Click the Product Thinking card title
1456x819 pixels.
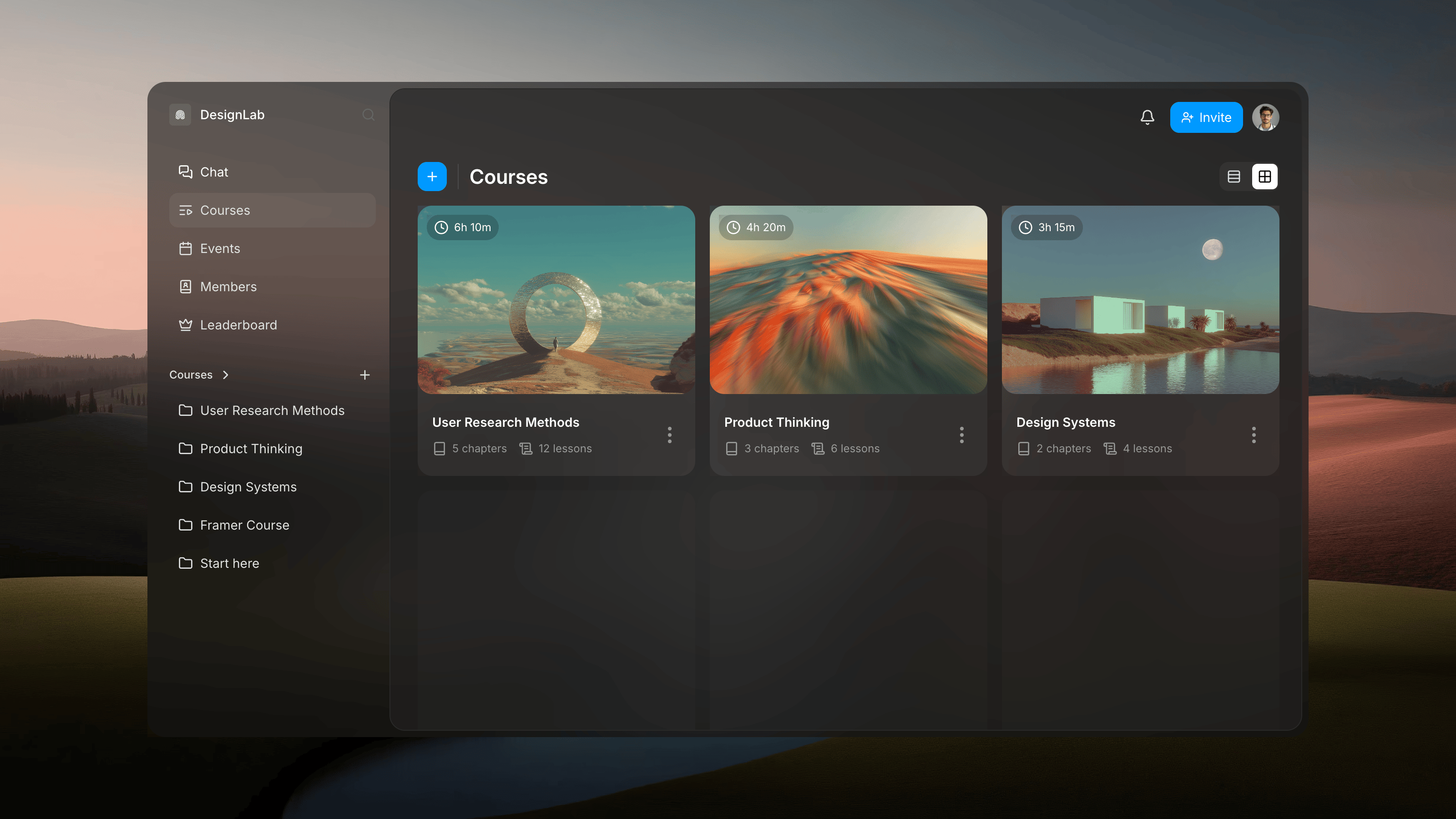click(777, 422)
